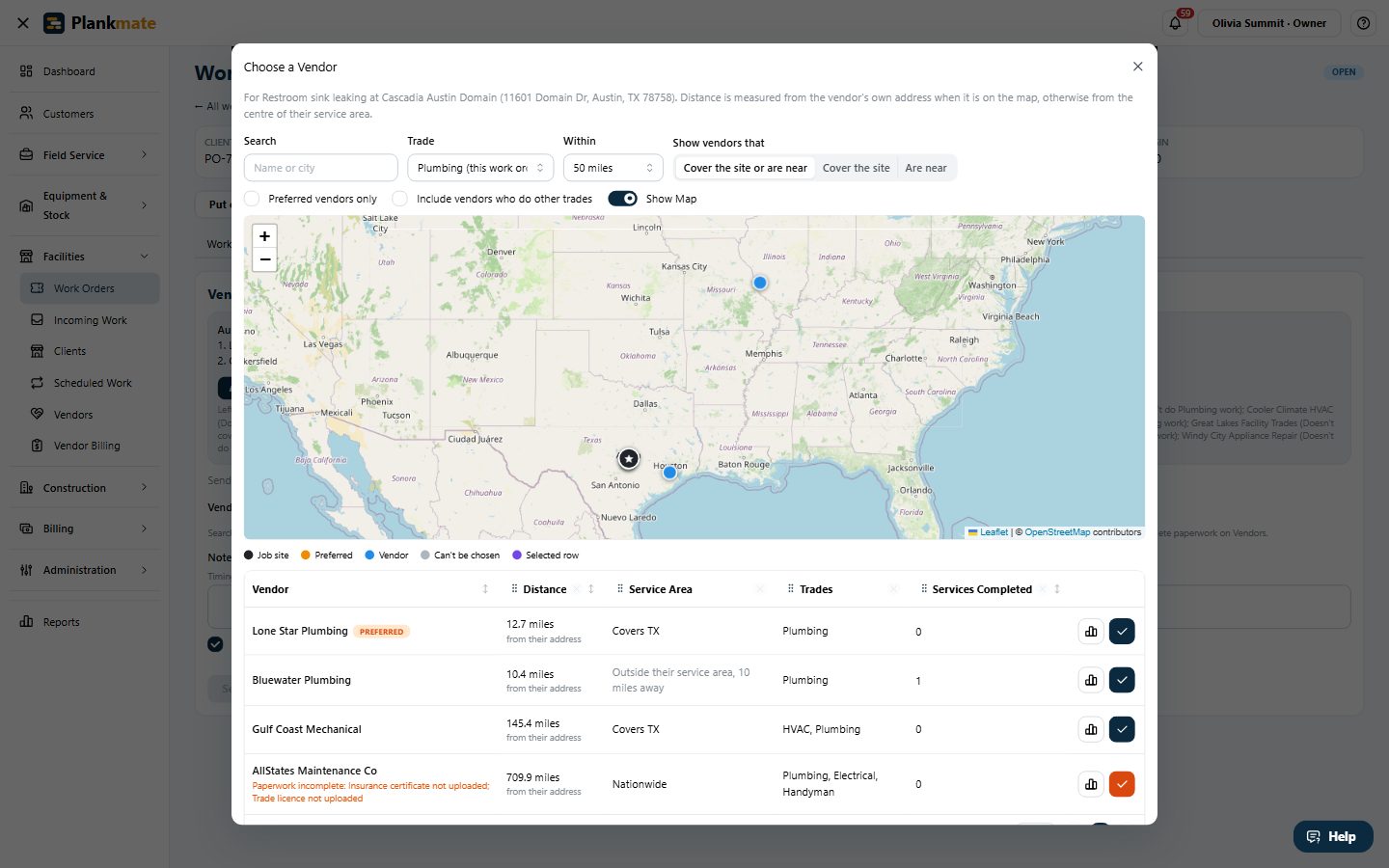Click the vendor marker in Illinois
1389x868 pixels.
760,283
